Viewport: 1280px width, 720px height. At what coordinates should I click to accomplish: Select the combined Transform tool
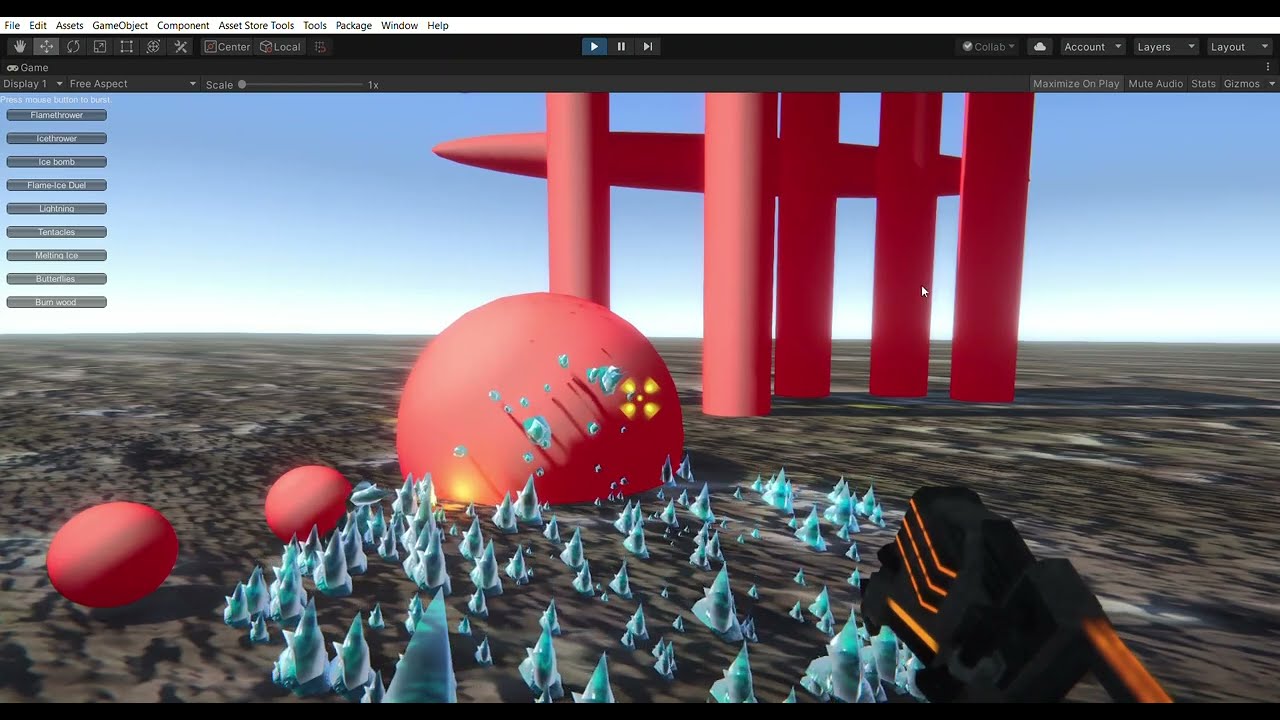(x=153, y=47)
